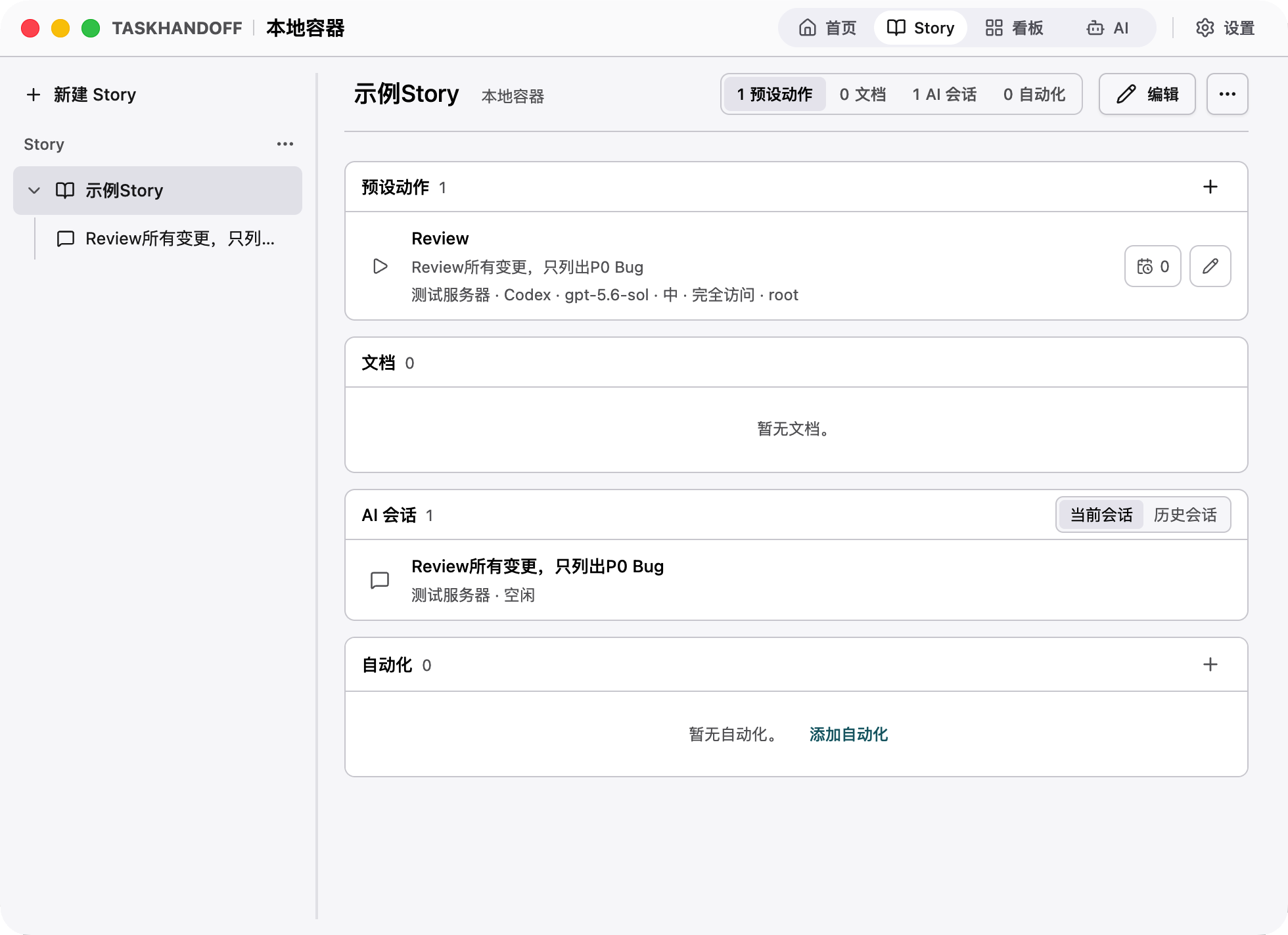Click the 本地容器 title in the window header

[x=306, y=28]
